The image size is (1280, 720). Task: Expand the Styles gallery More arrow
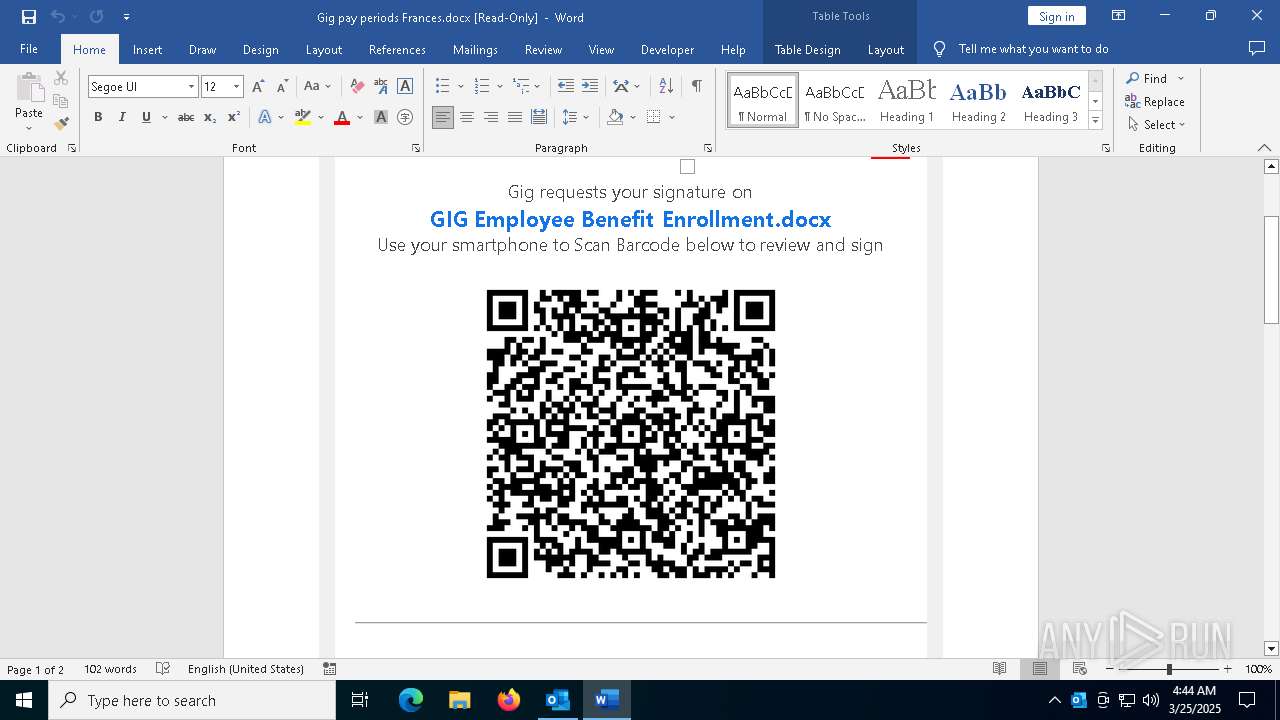point(1095,120)
